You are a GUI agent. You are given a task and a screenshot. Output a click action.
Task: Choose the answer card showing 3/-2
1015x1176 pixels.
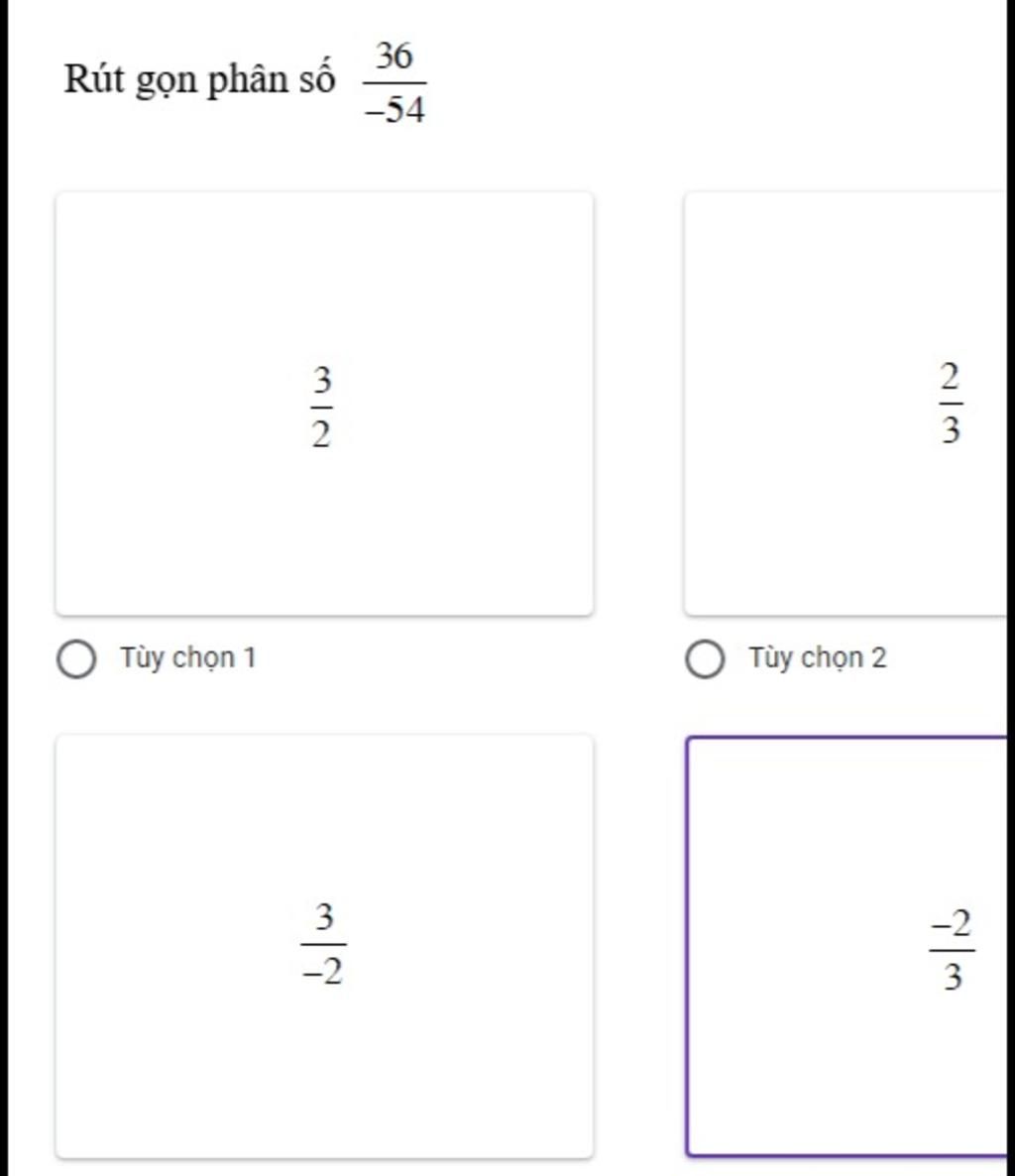[324, 947]
